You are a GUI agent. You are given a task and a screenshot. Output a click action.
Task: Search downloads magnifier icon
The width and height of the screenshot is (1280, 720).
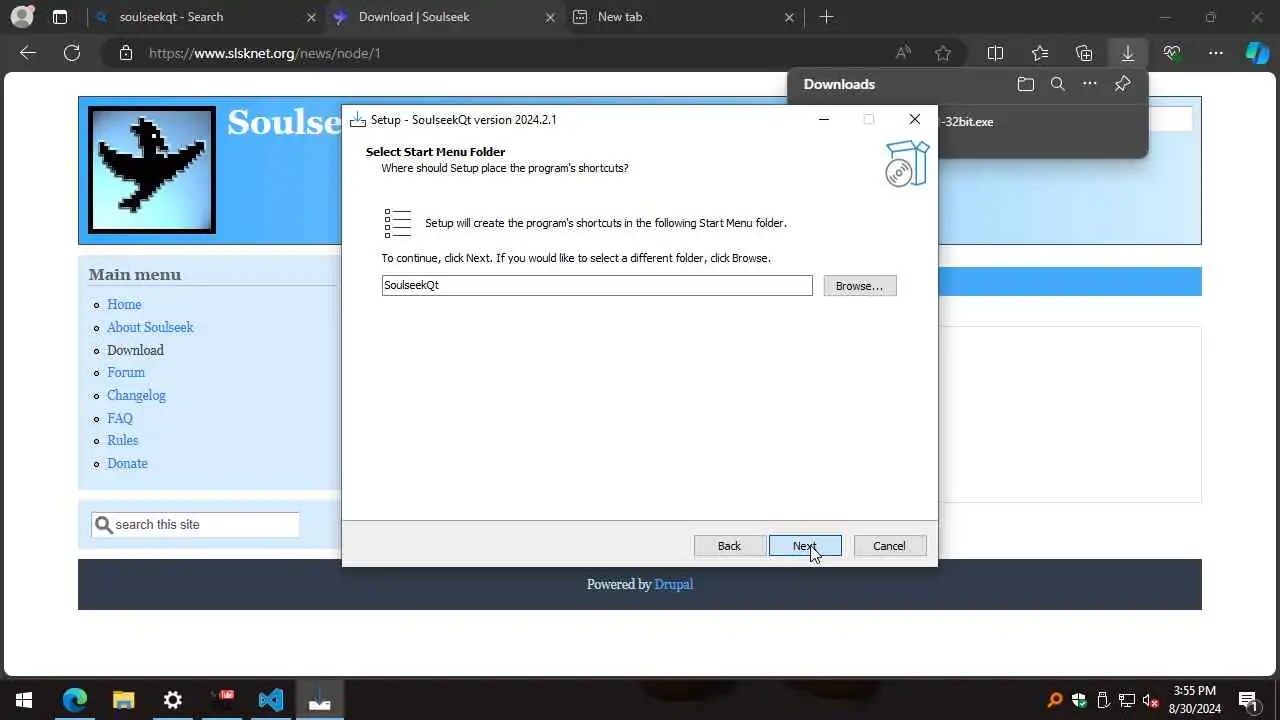pos(1057,84)
